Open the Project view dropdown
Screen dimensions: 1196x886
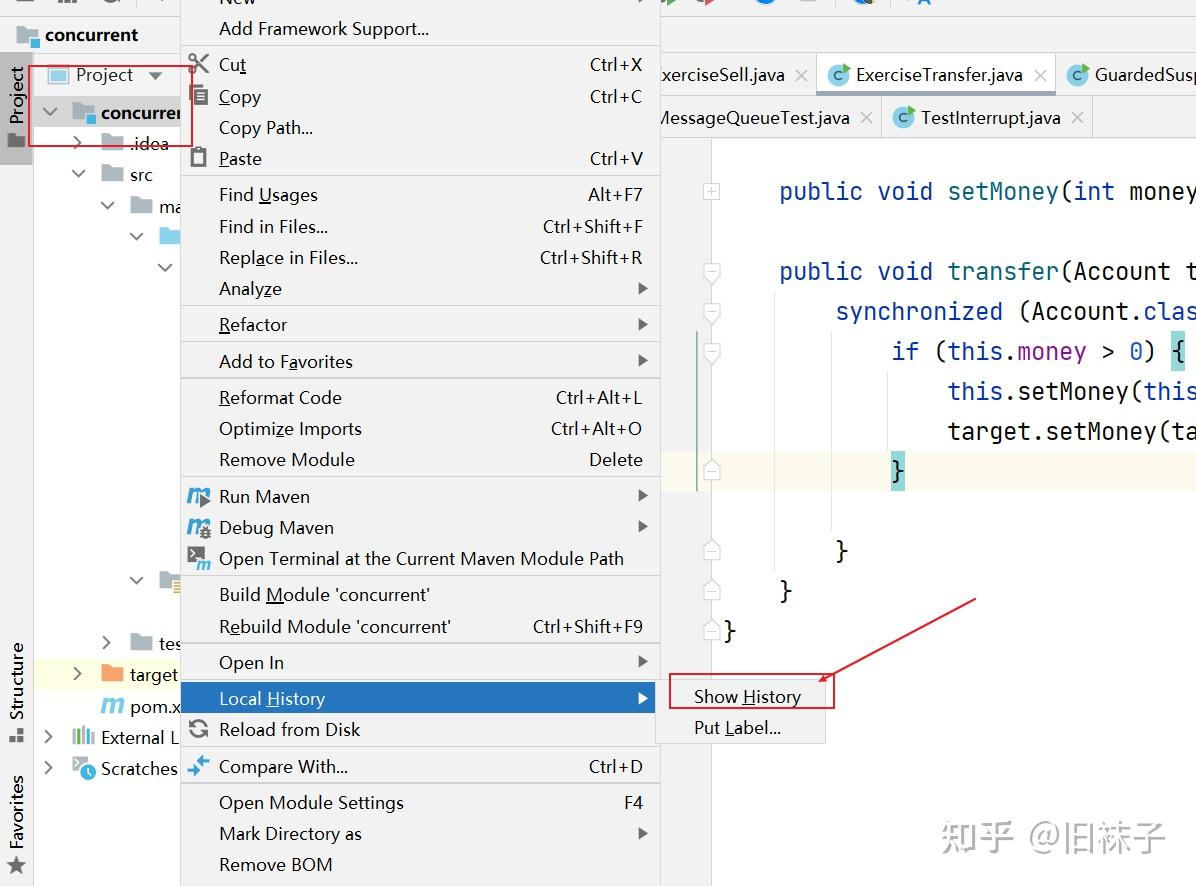(x=156, y=75)
